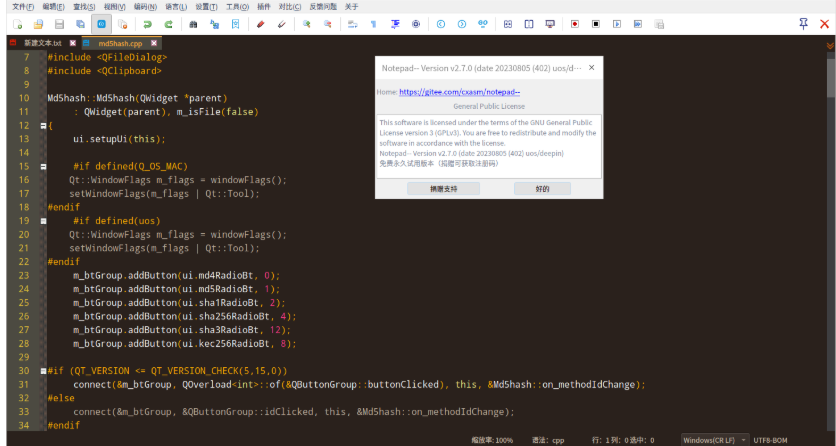Switch to the 新建文本.txt tab
The height and width of the screenshot is (446, 836).
[43, 43]
